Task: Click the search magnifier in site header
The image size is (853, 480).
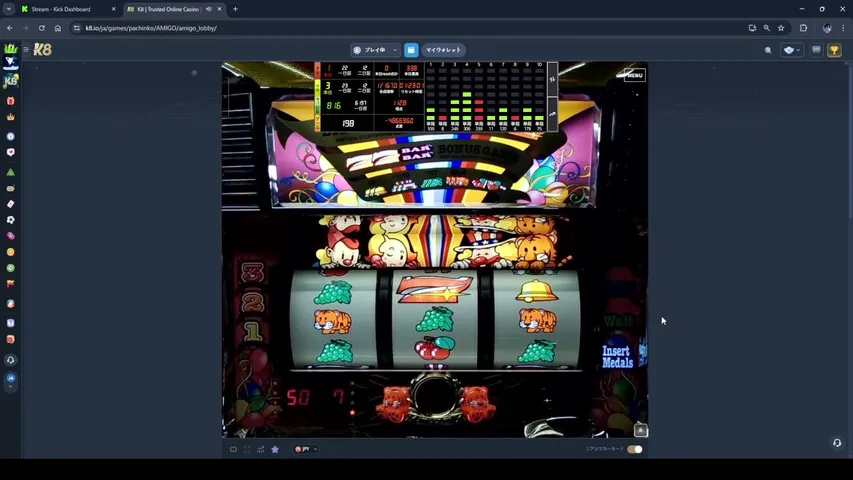Action: 768,50
